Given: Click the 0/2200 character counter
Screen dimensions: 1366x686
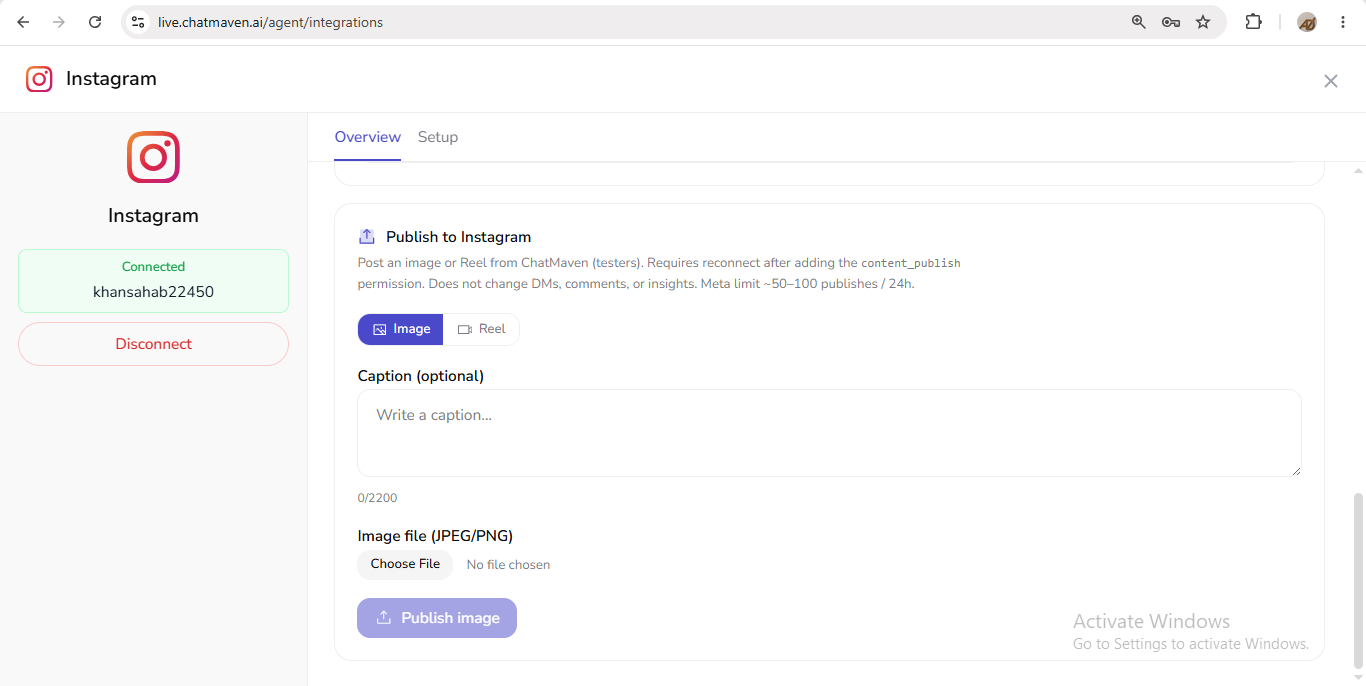Looking at the screenshot, I should click(377, 498).
